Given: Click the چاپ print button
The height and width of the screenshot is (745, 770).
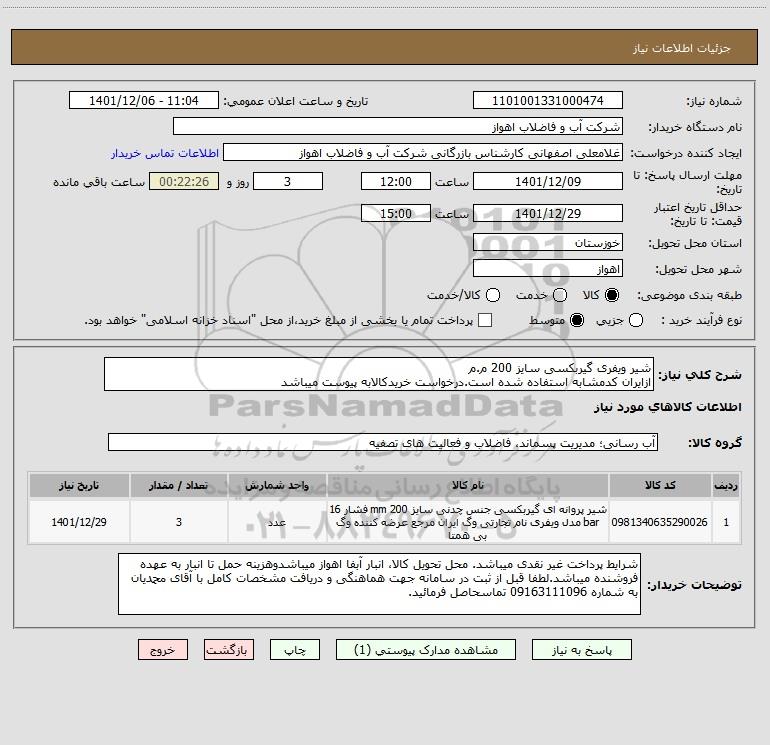Looking at the screenshot, I should (295, 650).
